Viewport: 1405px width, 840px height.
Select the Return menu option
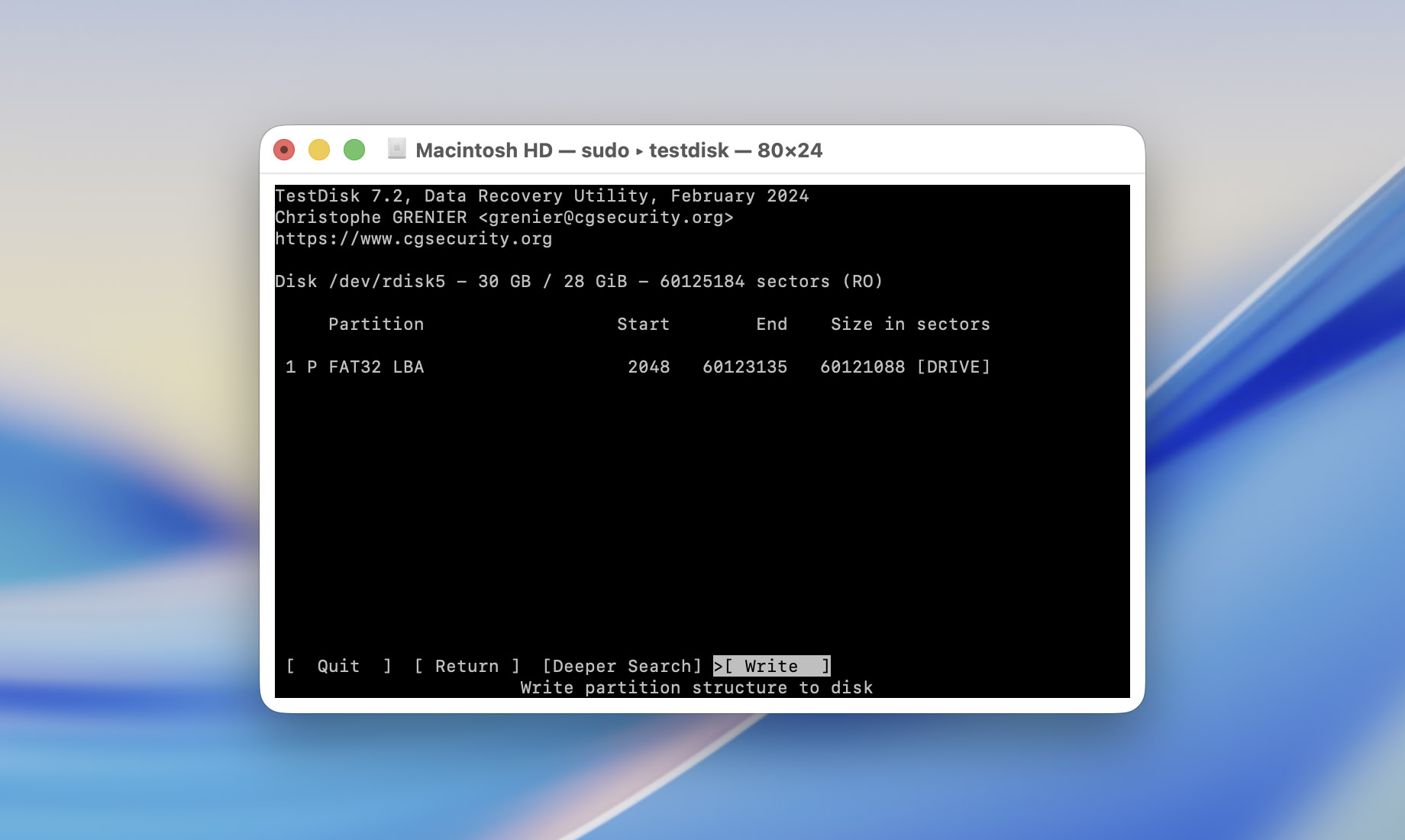pyautogui.click(x=467, y=666)
